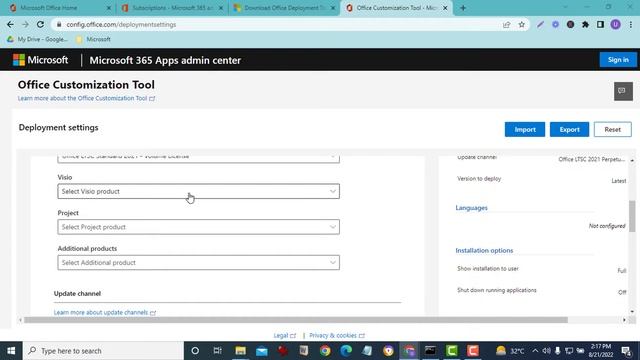Screen dimensions: 640x360
Task: Open the notification center icon
Action: point(627,351)
